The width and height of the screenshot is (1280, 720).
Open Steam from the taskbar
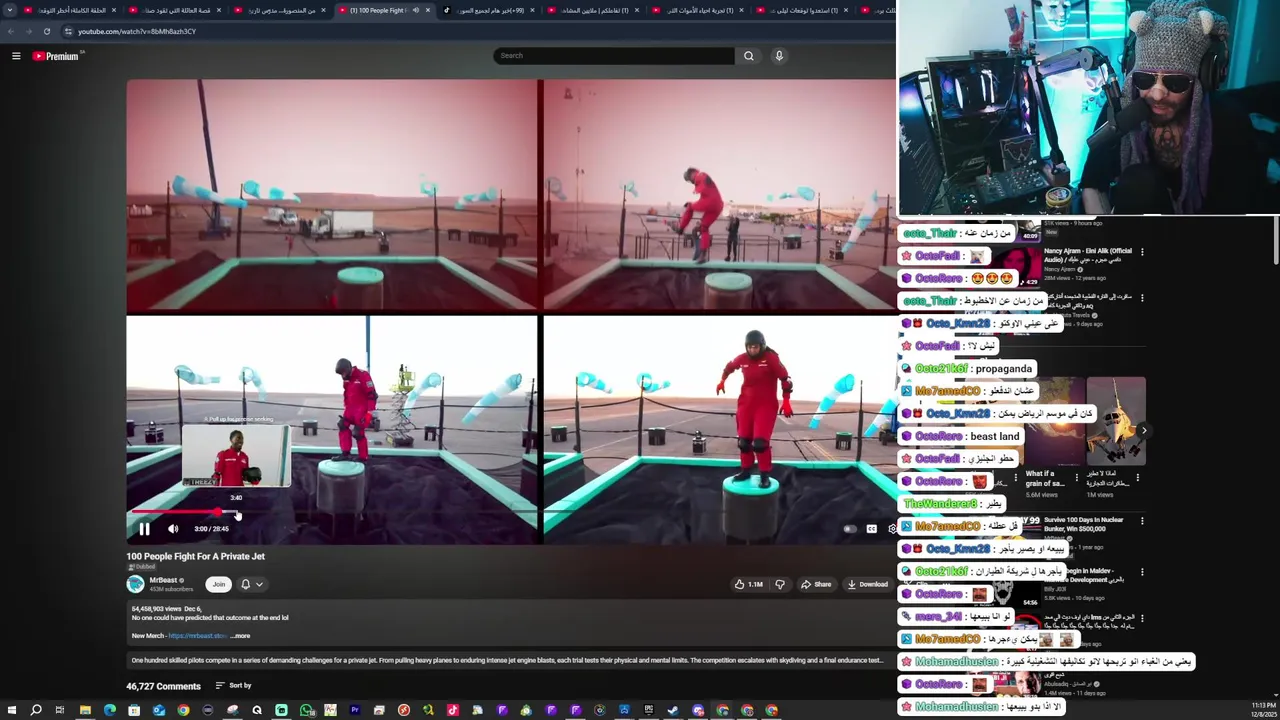tap(673, 710)
